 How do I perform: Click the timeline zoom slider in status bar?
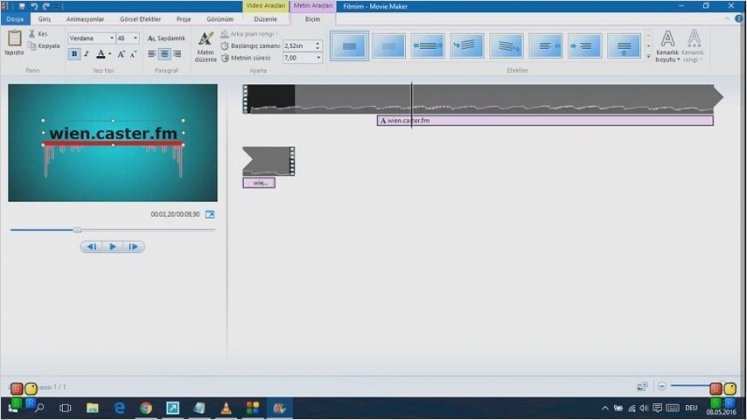(690, 386)
